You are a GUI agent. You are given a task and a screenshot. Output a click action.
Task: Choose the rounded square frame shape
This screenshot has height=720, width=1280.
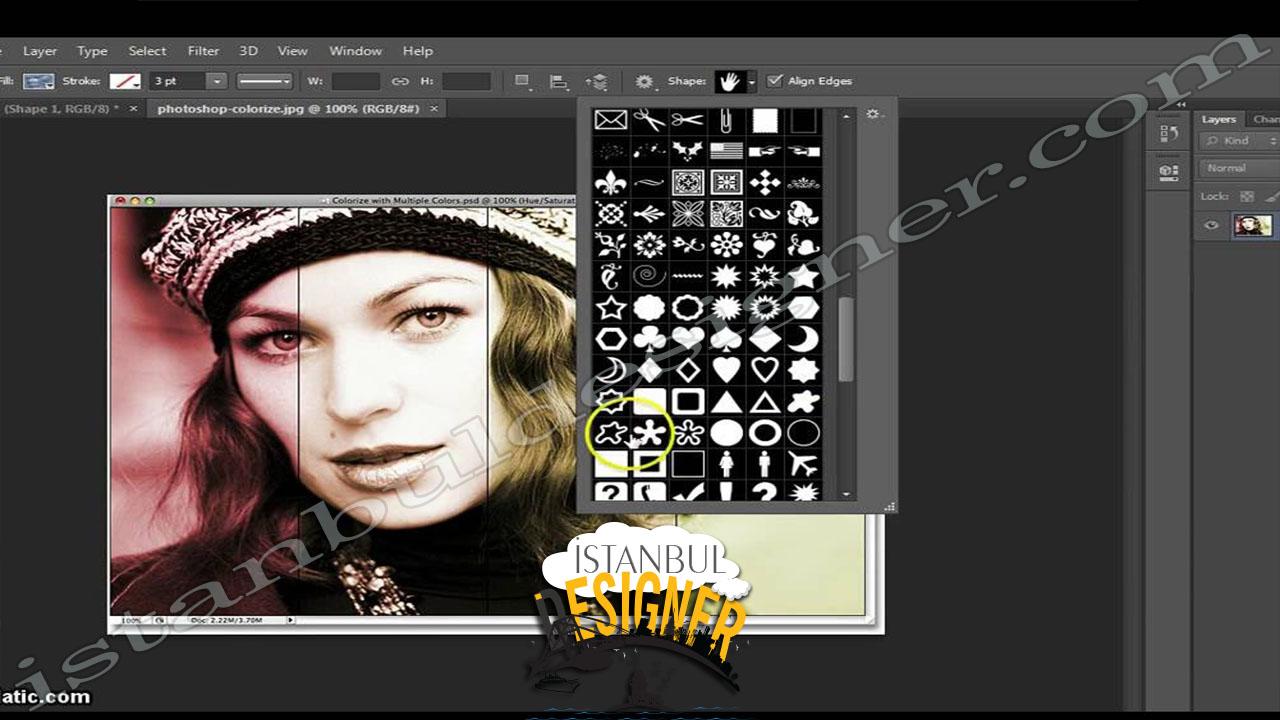pyautogui.click(x=688, y=402)
